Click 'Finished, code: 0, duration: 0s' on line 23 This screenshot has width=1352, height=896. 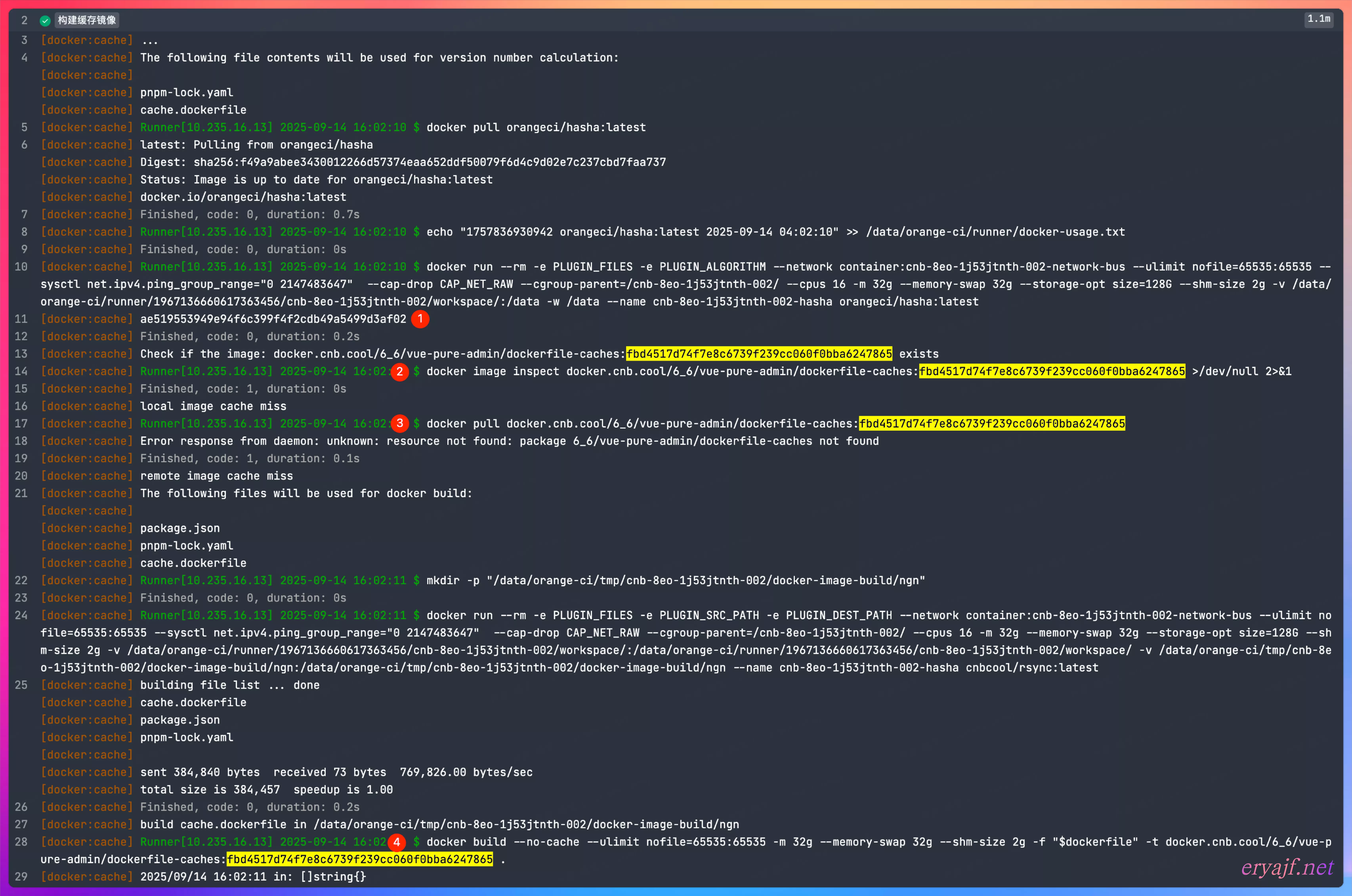click(x=243, y=598)
